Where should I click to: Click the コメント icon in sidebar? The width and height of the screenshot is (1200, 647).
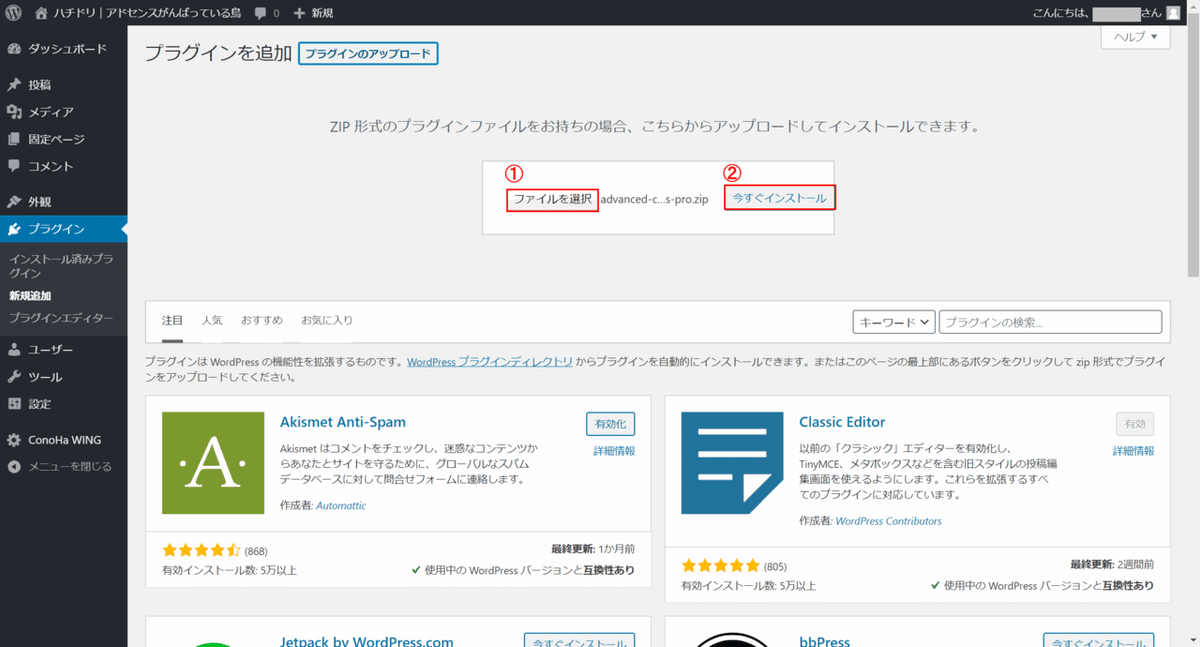[14, 166]
